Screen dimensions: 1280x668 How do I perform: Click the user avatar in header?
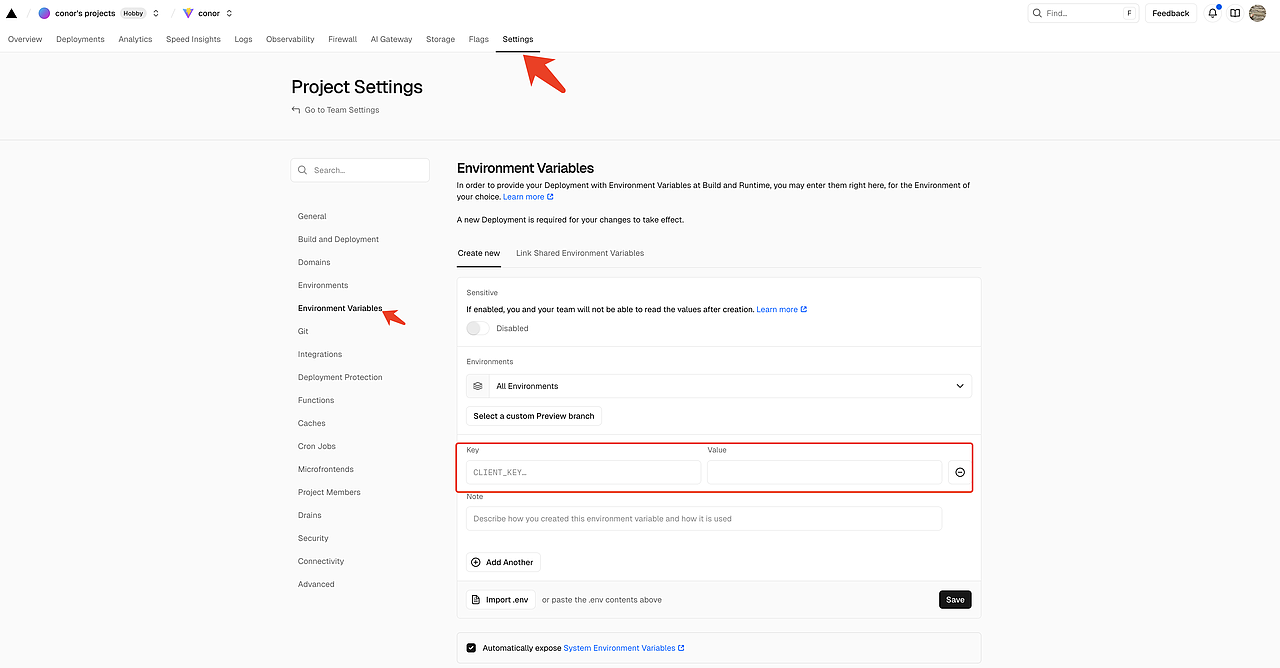click(1257, 13)
